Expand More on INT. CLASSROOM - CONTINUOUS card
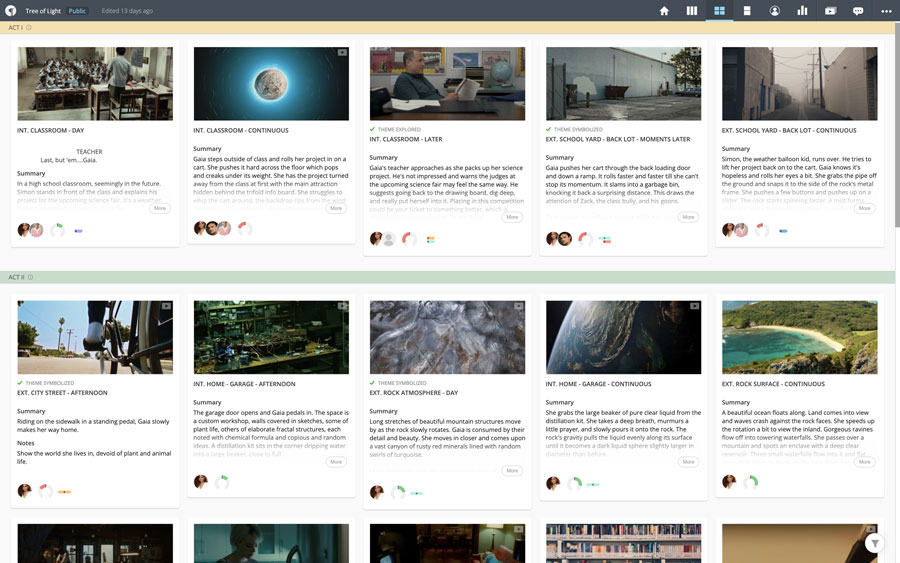The width and height of the screenshot is (900, 563). coord(336,208)
